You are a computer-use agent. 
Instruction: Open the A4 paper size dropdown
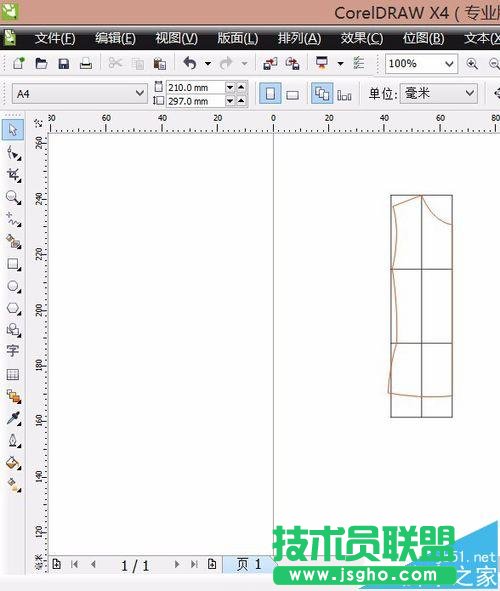click(139, 93)
